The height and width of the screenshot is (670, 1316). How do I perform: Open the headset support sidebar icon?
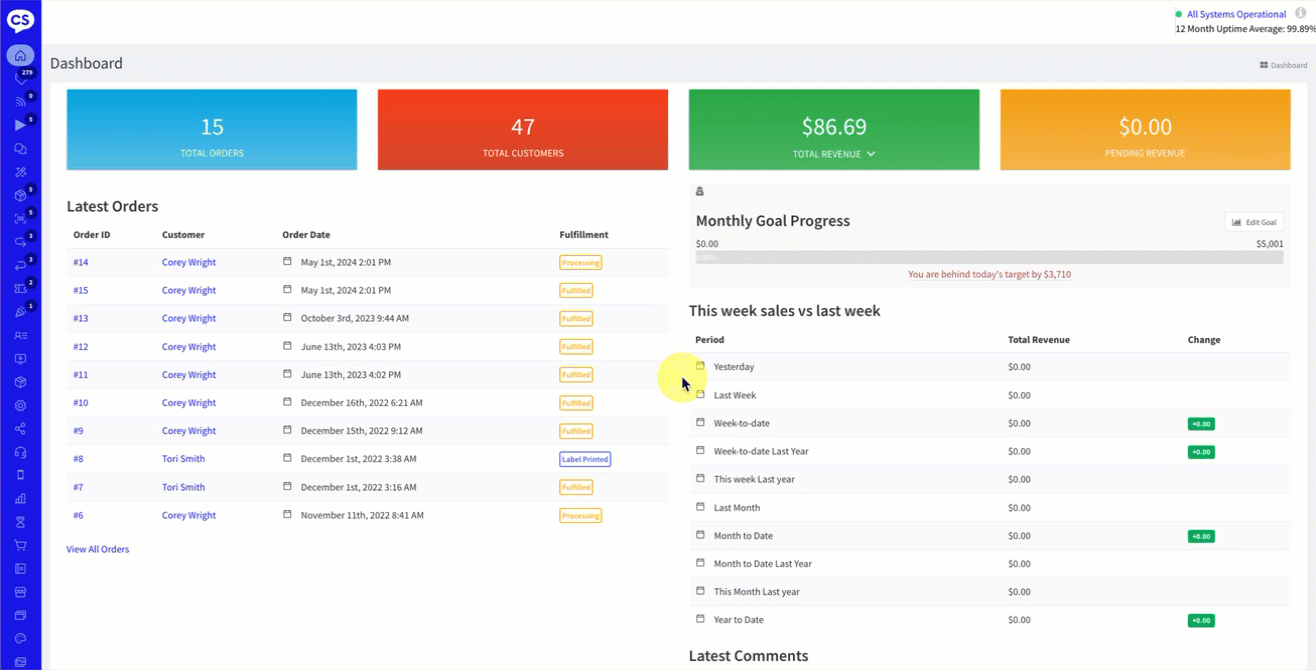pyautogui.click(x=20, y=452)
